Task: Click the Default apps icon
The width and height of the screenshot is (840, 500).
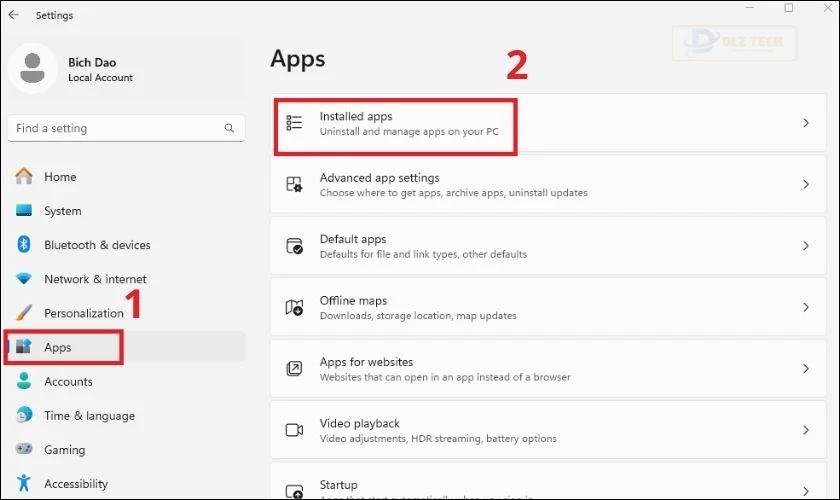Action: [294, 246]
